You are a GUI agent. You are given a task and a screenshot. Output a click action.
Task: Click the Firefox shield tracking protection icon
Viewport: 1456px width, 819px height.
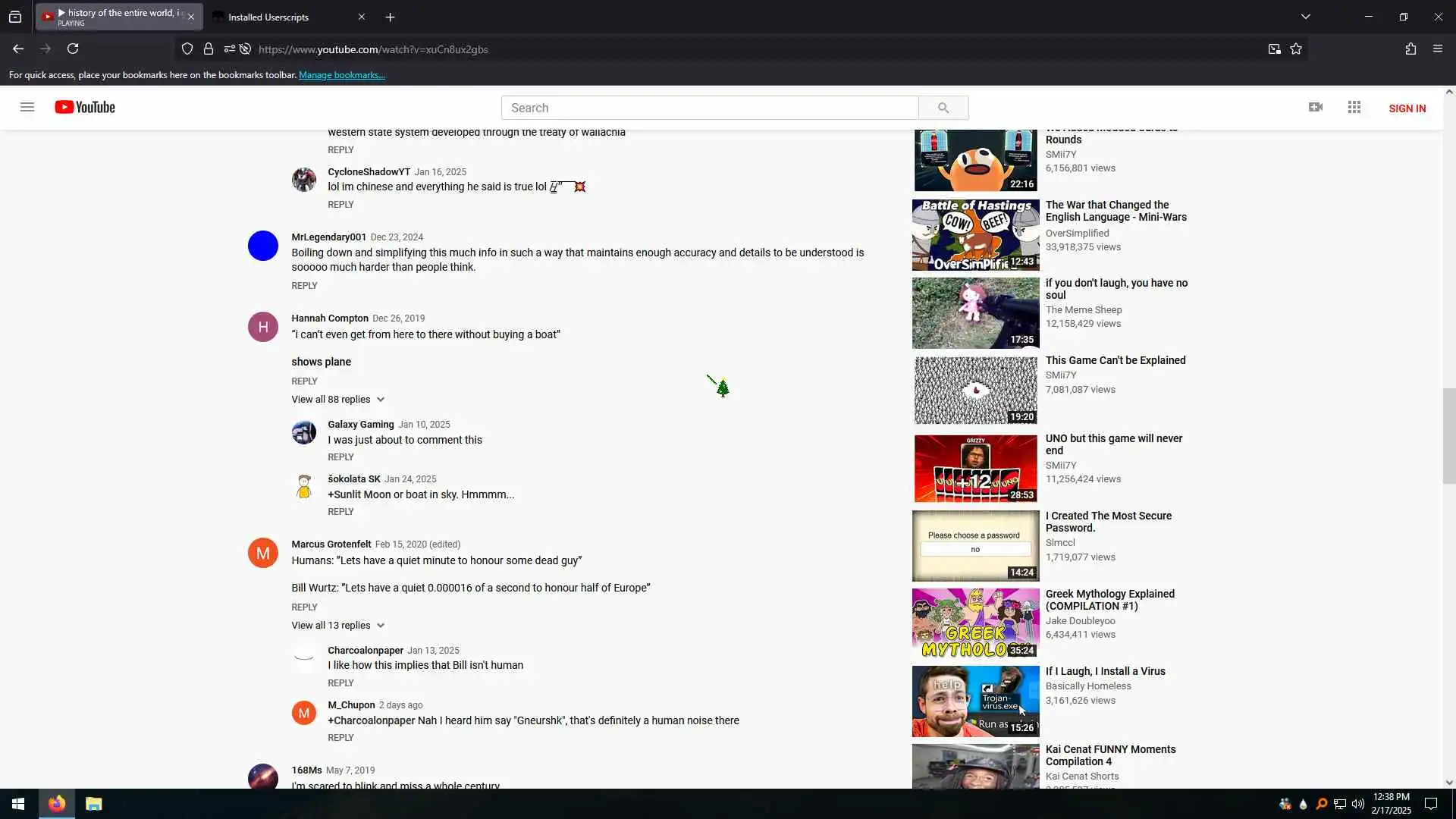(187, 49)
